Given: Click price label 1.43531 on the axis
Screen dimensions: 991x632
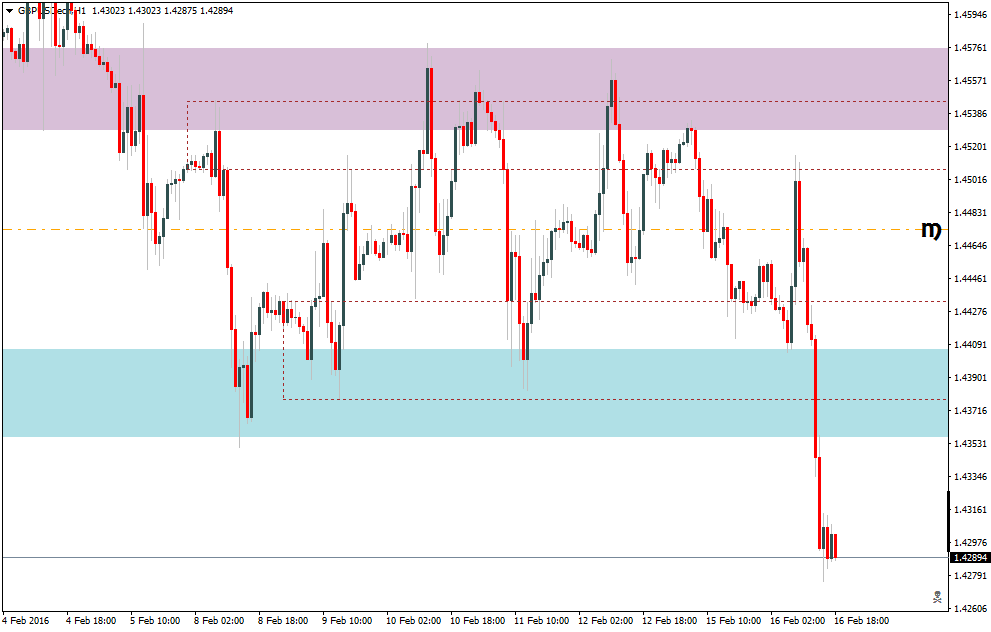Looking at the screenshot, I should (x=970, y=443).
